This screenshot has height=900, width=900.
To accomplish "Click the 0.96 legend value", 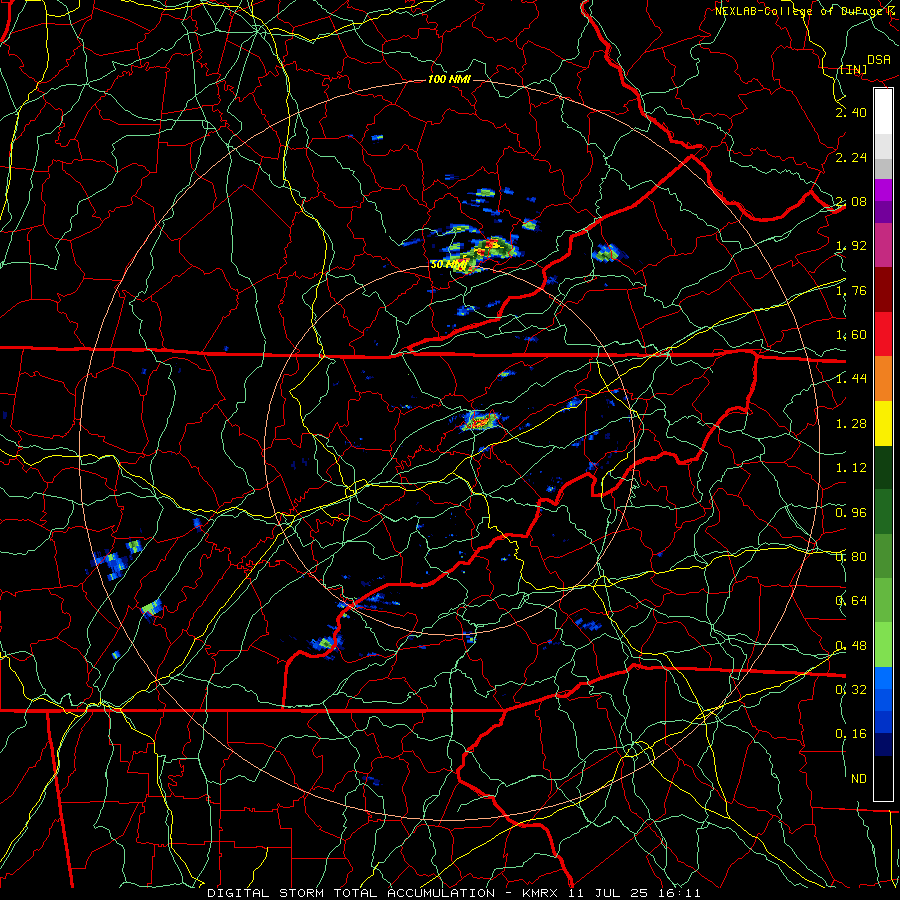I will point(851,513).
